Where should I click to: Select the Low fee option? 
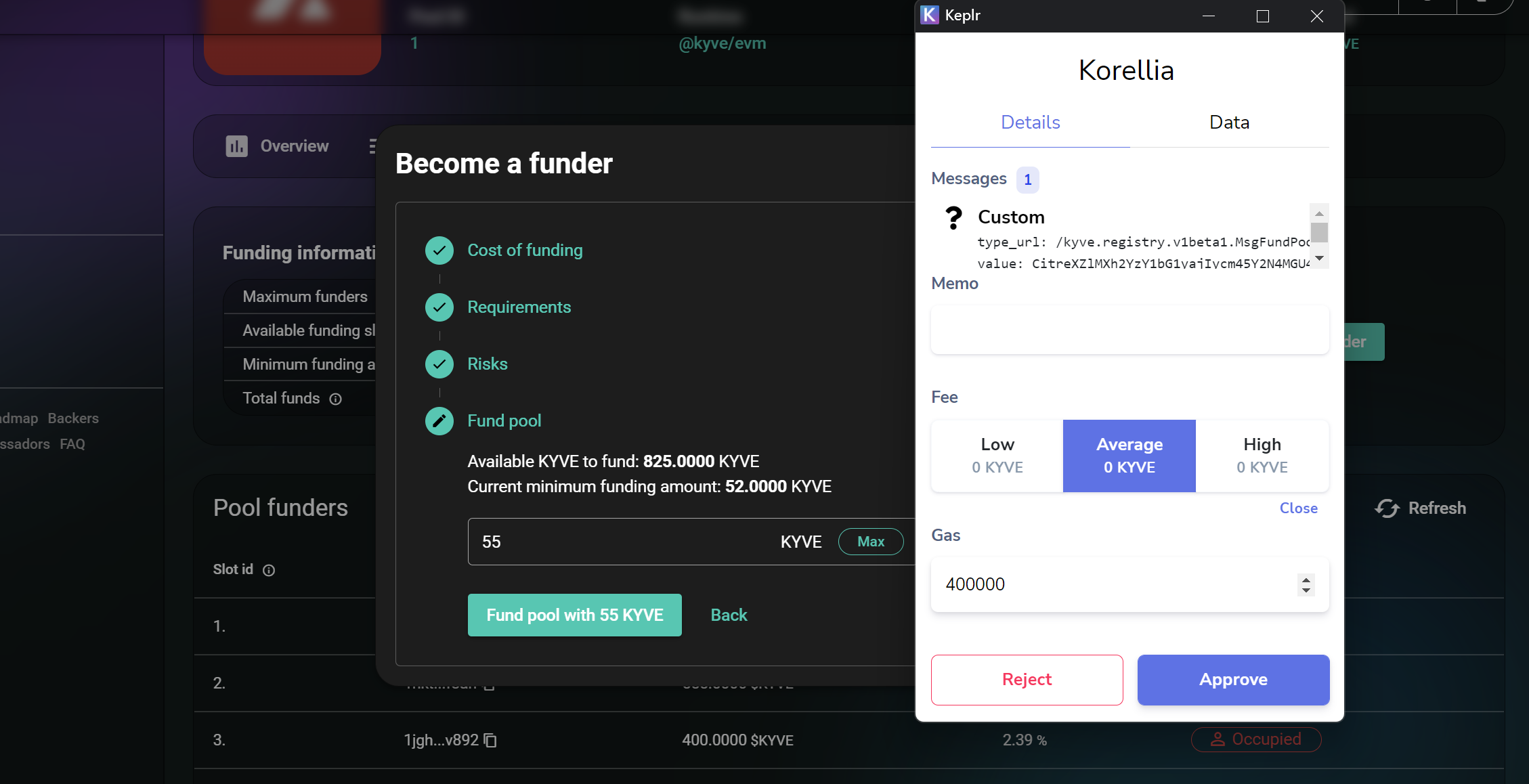pos(997,456)
